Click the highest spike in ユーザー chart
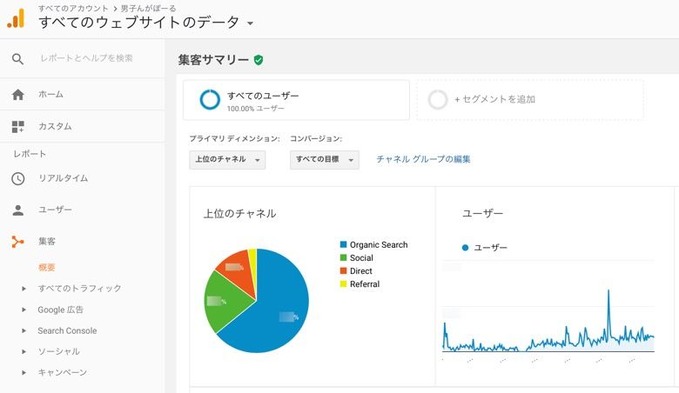This screenshot has width=679, height=393. pyautogui.click(x=608, y=291)
